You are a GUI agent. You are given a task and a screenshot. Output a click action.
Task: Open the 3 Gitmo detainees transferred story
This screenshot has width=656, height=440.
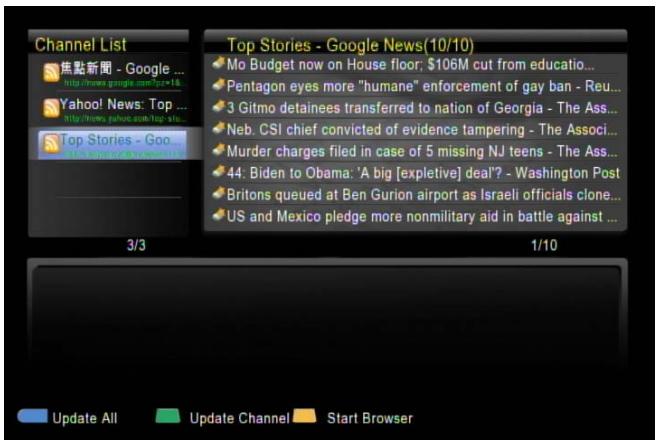coord(422,108)
